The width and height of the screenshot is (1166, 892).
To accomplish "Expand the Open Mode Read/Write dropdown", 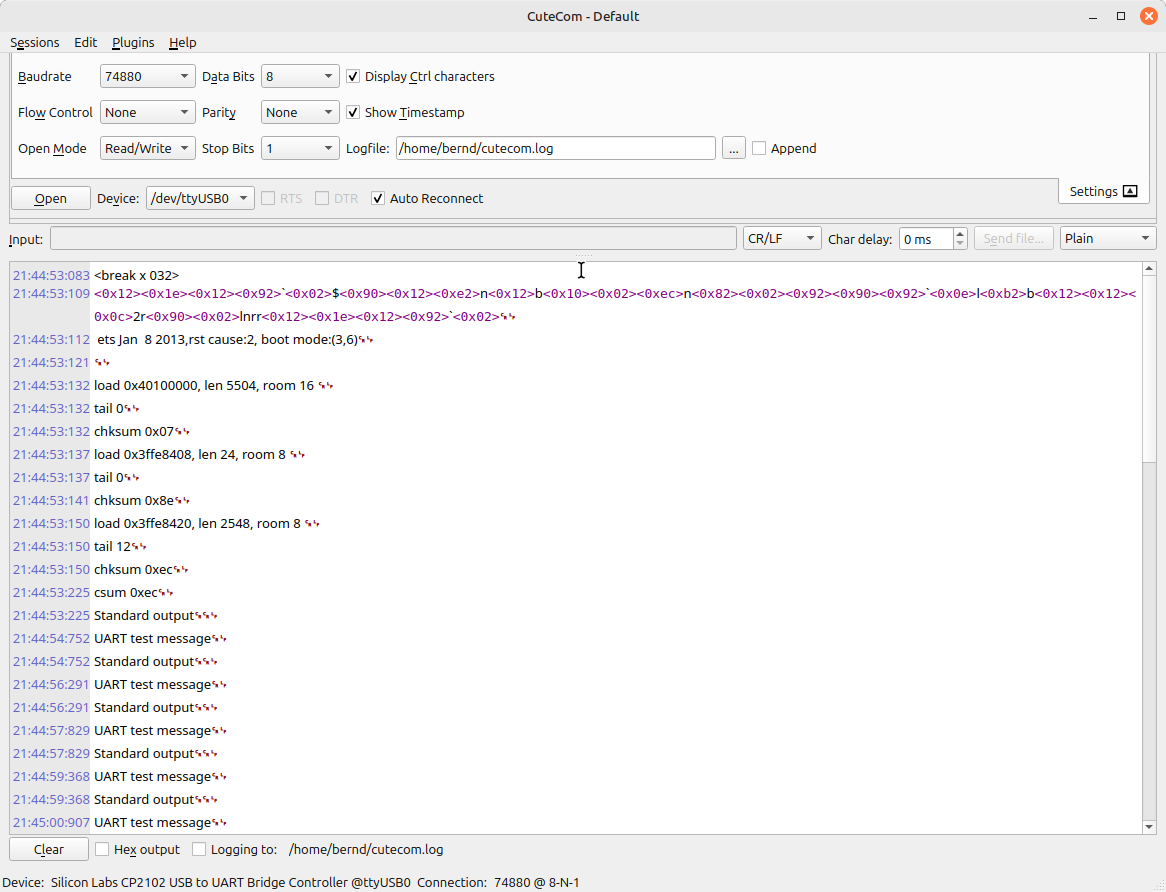I will click(147, 149).
